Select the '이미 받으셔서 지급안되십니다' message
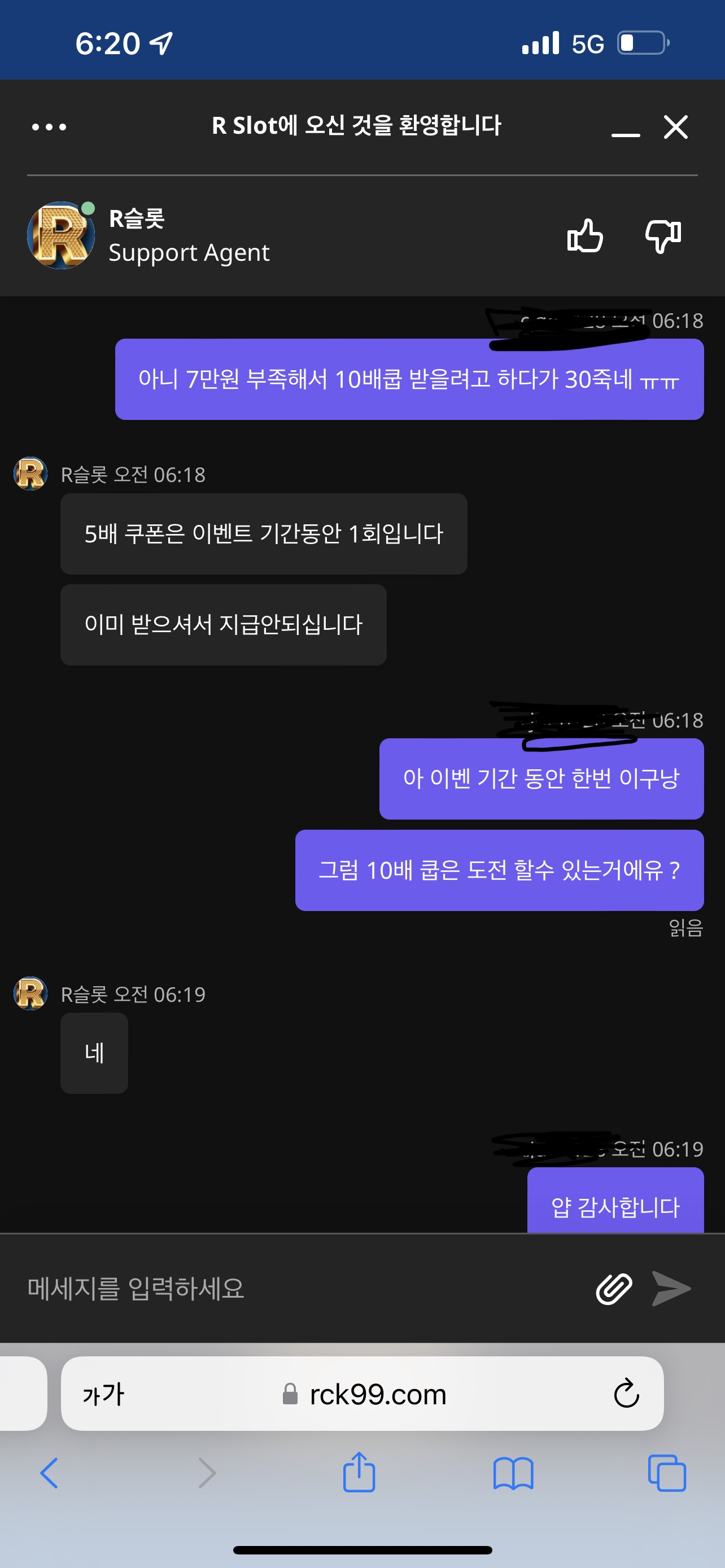This screenshot has width=725, height=1568. point(224,624)
